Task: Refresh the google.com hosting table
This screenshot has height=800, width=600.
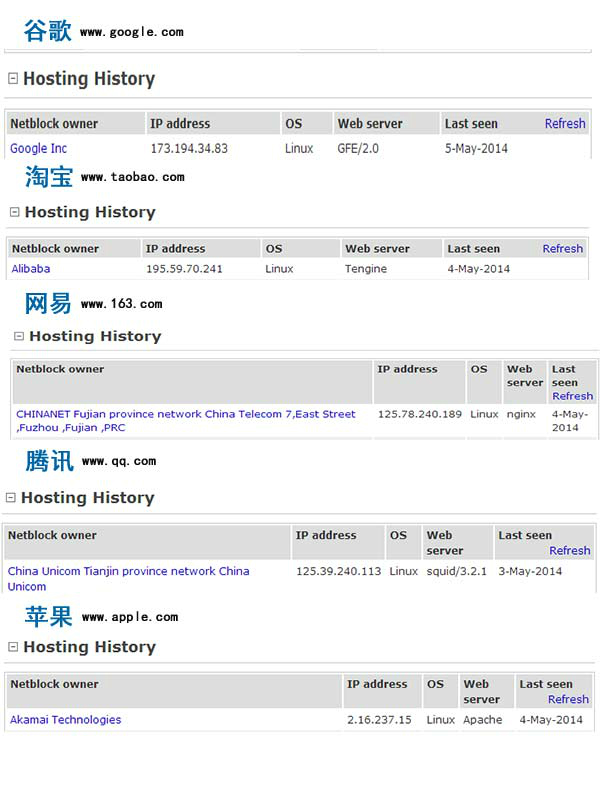Action: [x=565, y=123]
